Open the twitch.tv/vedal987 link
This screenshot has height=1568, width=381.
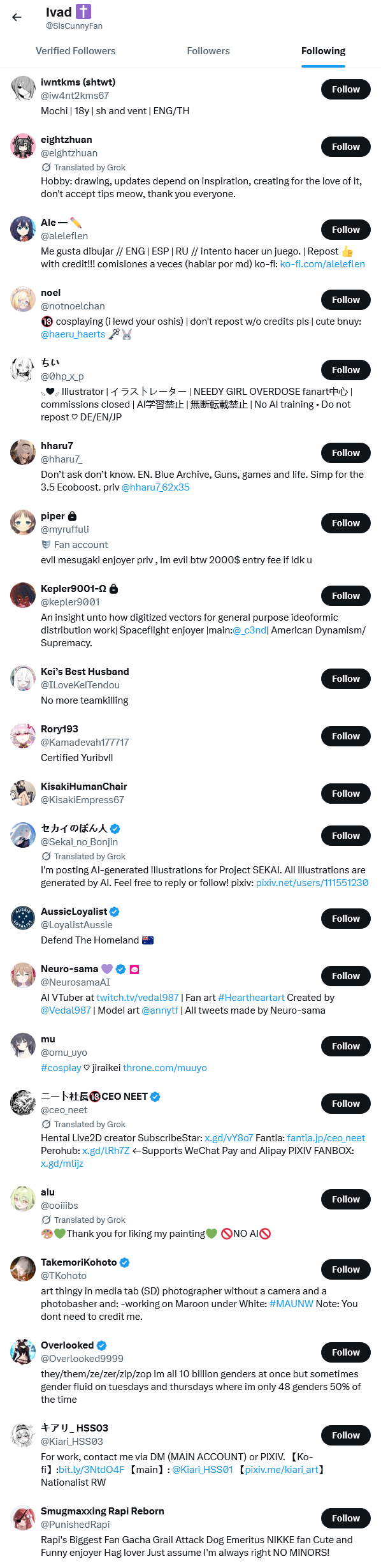coord(138,998)
